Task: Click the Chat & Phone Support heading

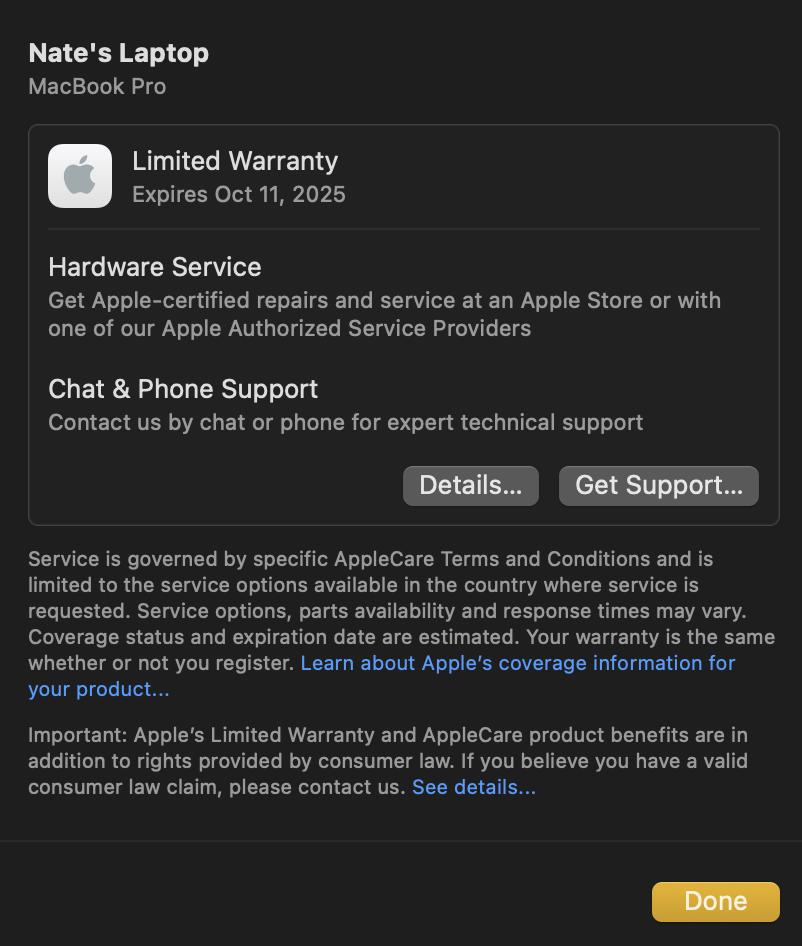Action: (x=183, y=389)
